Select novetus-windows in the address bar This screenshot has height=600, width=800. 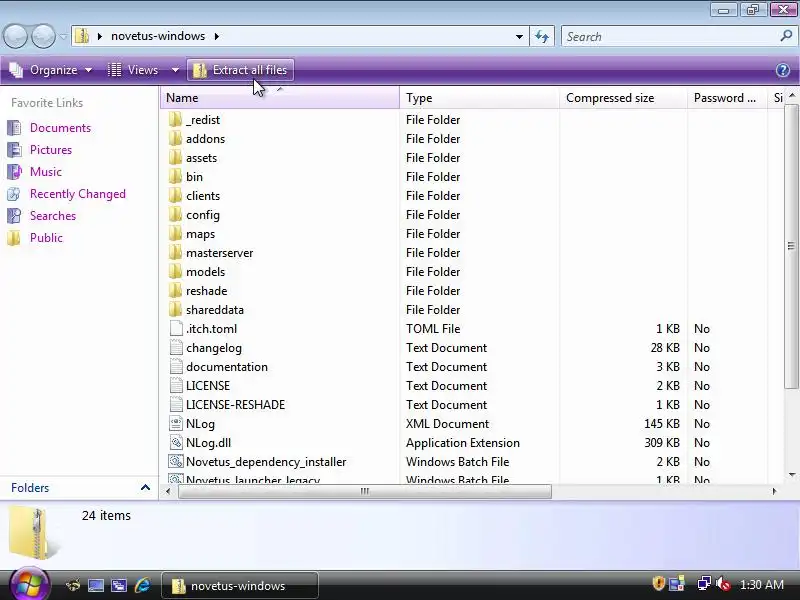pyautogui.click(x=158, y=36)
